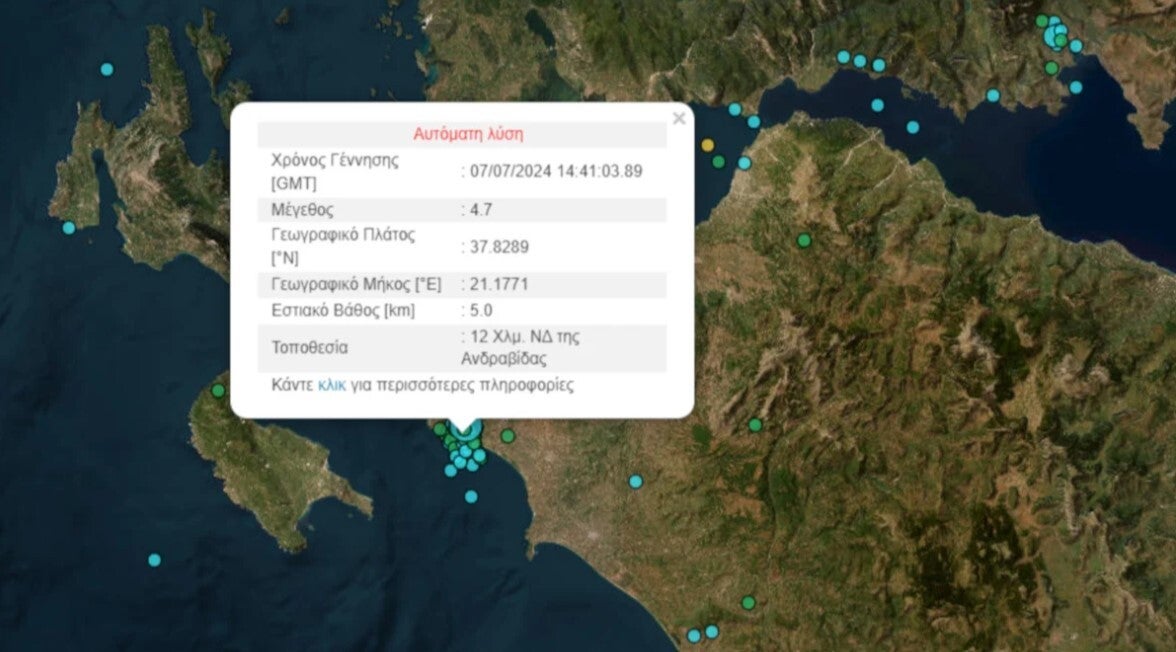This screenshot has width=1176, height=652.
Task: Click the 'Μέγεθος' row label
Action: click(302, 210)
